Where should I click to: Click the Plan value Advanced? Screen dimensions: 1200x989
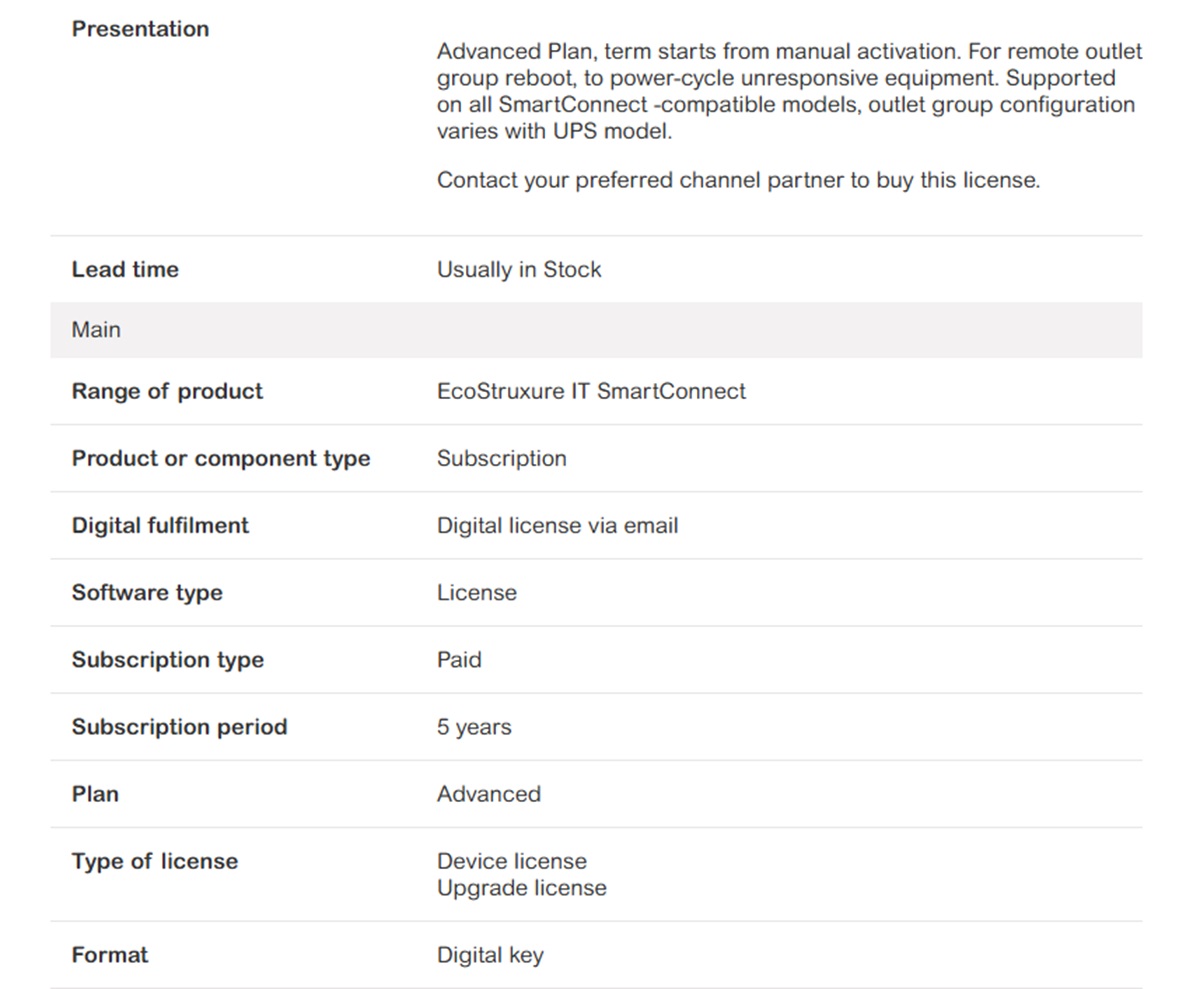[488, 794]
